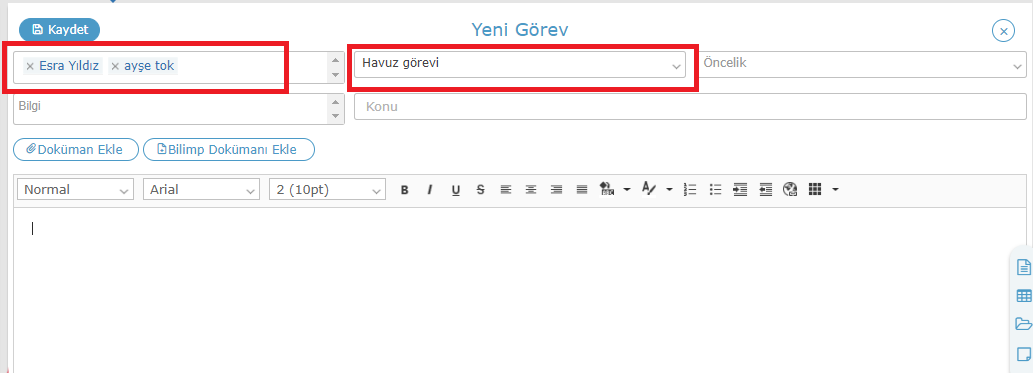1033x373 pixels.
Task: Apply strikethrough formatting
Action: [x=480, y=190]
